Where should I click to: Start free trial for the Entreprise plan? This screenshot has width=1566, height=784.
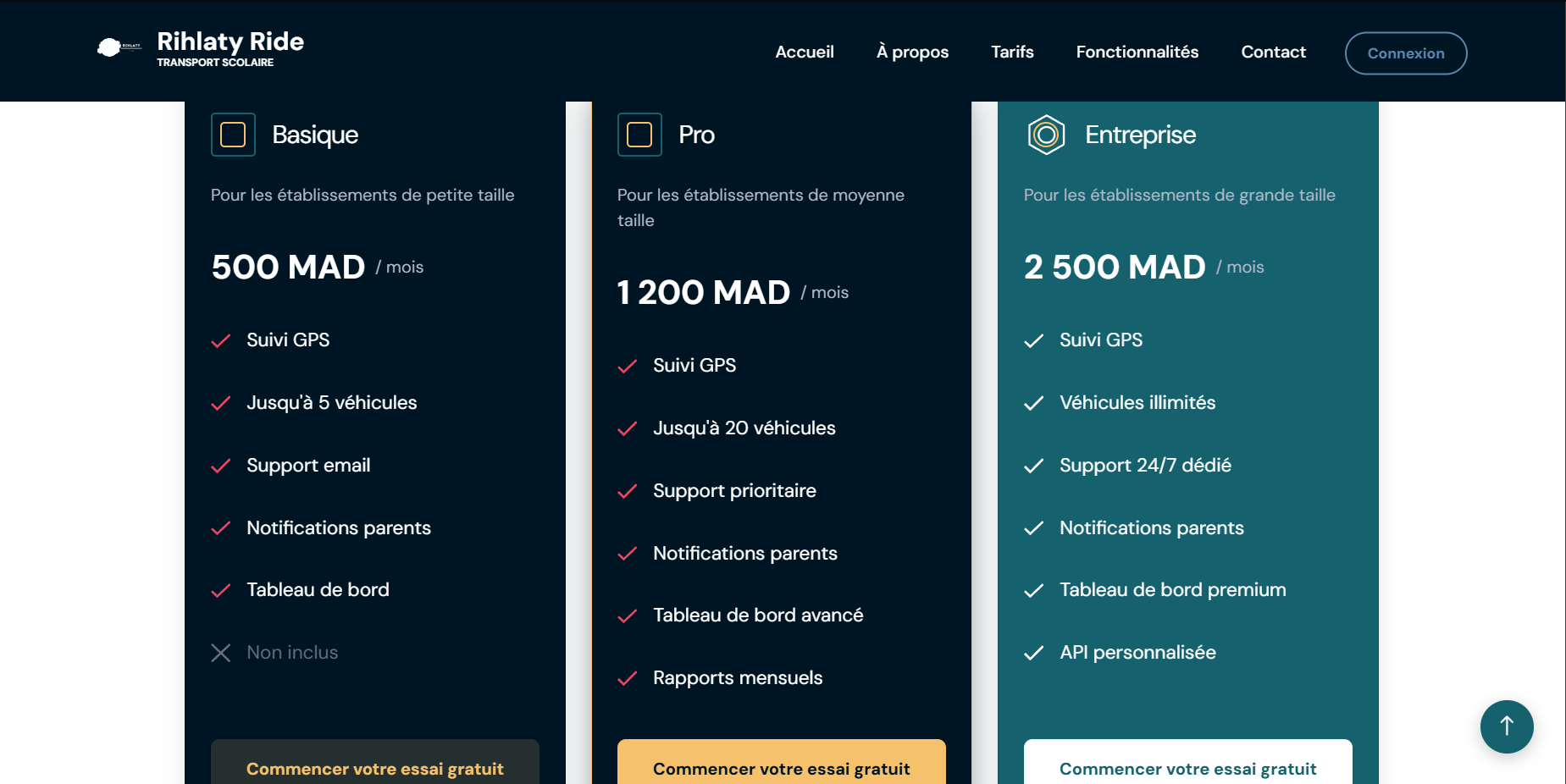pos(1187,766)
